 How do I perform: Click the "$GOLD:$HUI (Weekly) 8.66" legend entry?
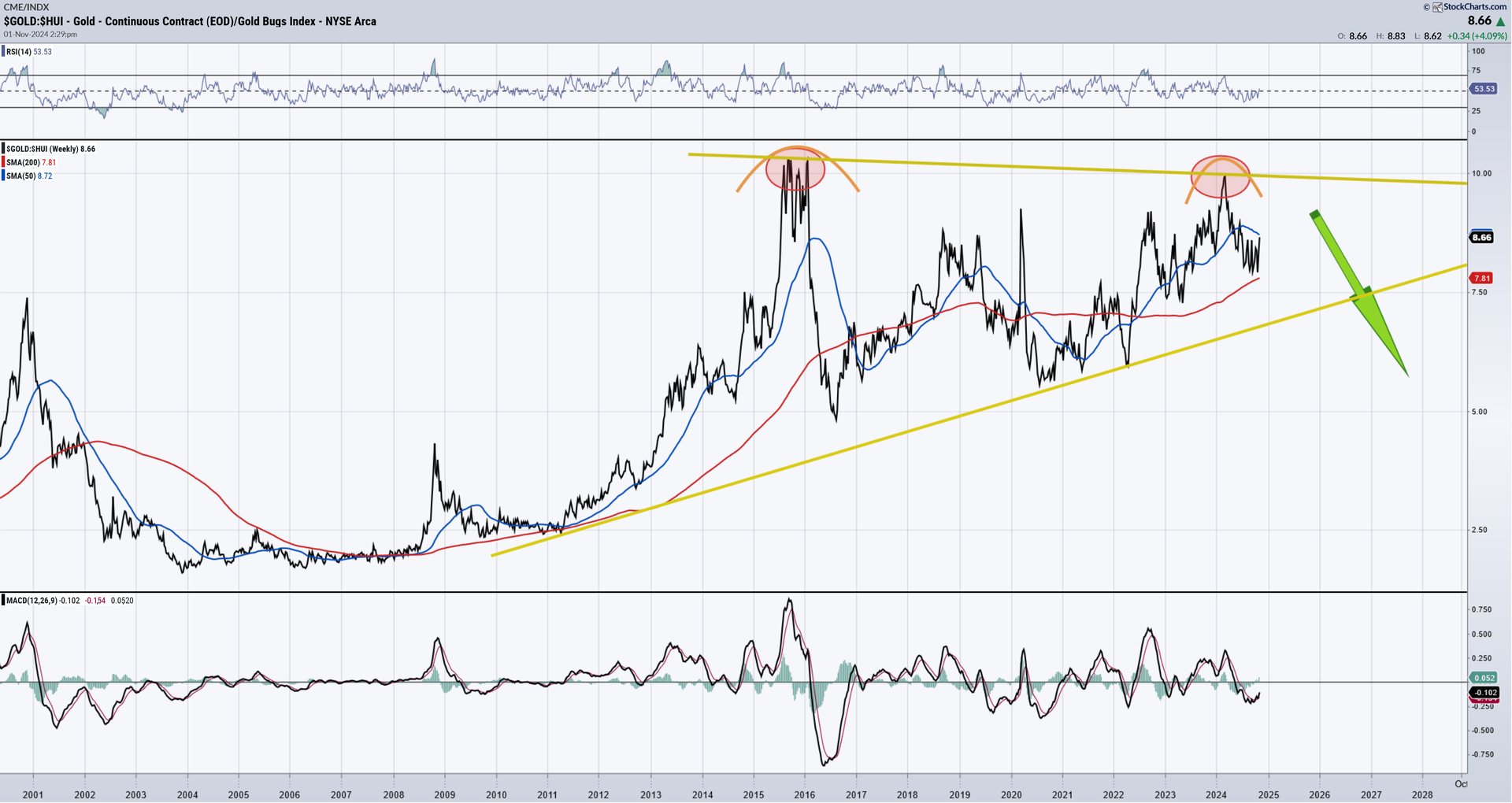coord(50,149)
